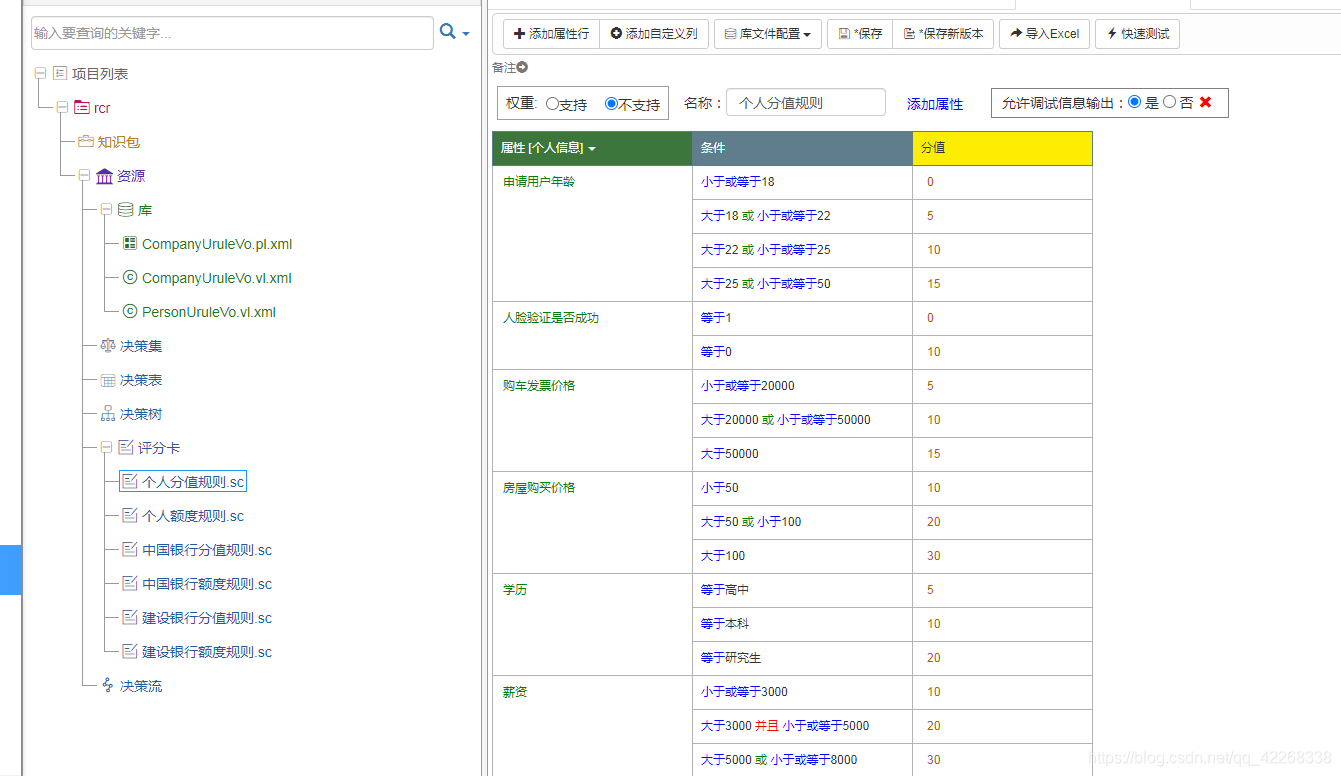This screenshot has width=1341, height=776.
Task: Collapse the 评分卡 tree node
Action: tap(106, 448)
